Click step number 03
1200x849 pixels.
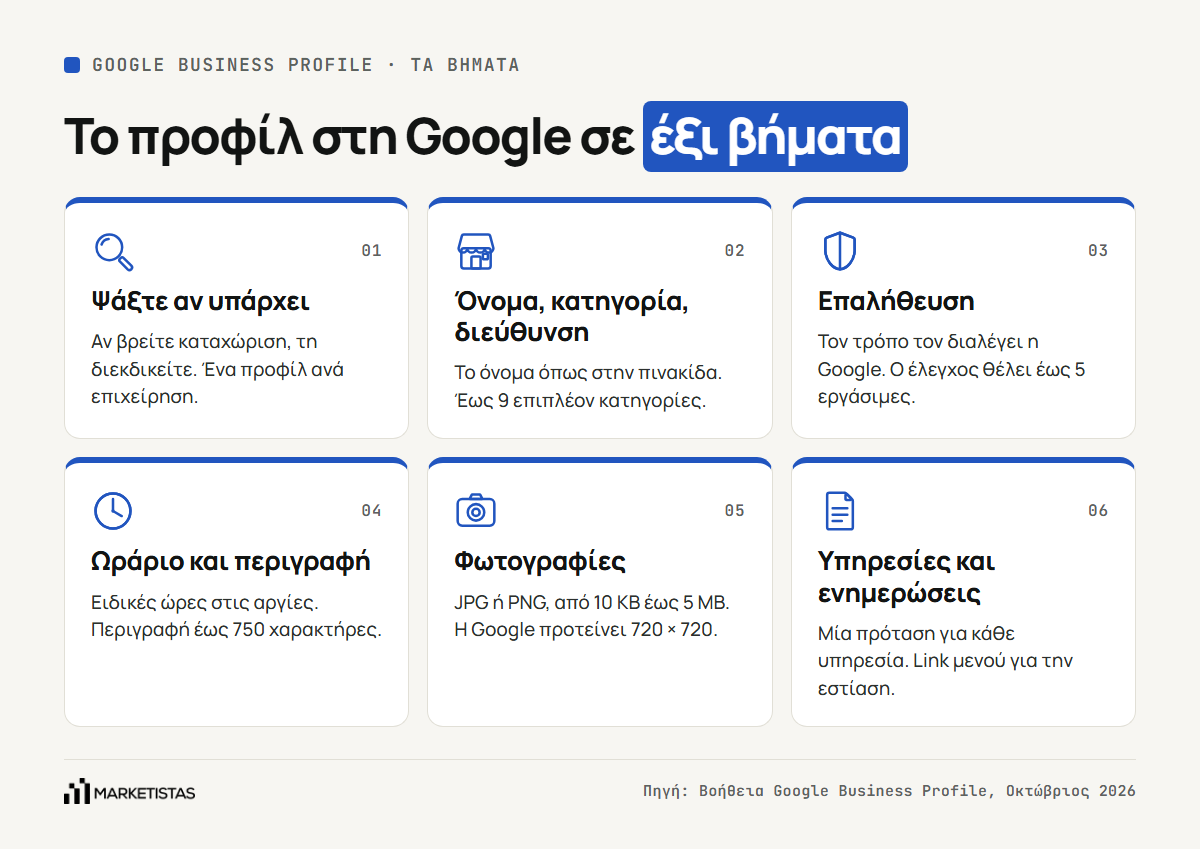1098,251
